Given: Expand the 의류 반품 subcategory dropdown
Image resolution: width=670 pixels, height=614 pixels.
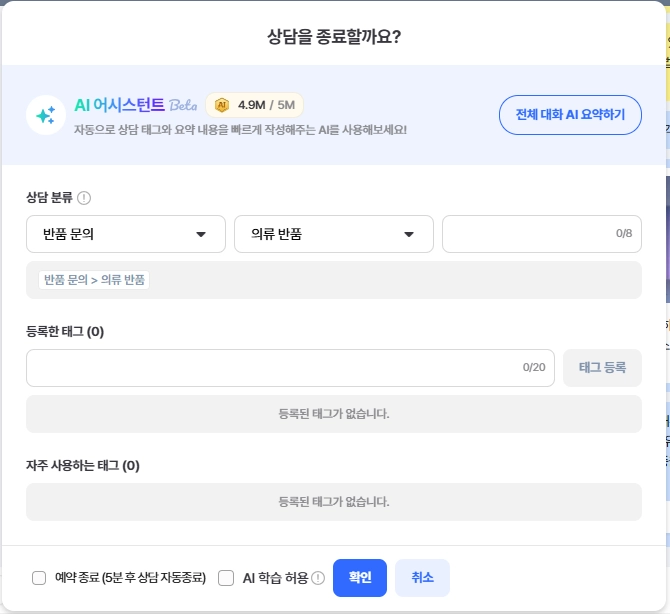Looking at the screenshot, I should point(334,234).
